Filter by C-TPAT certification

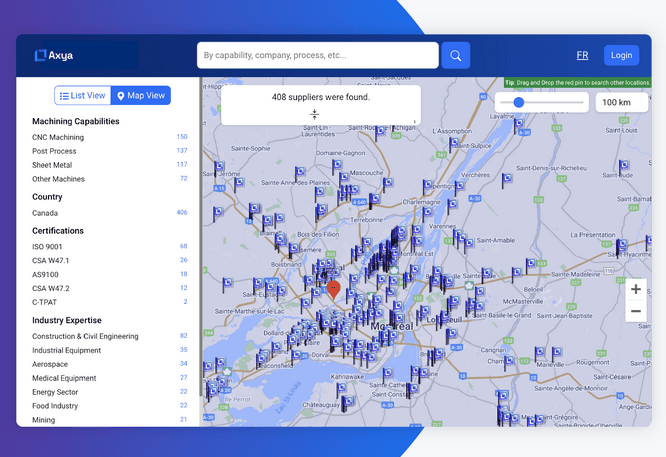(110, 302)
